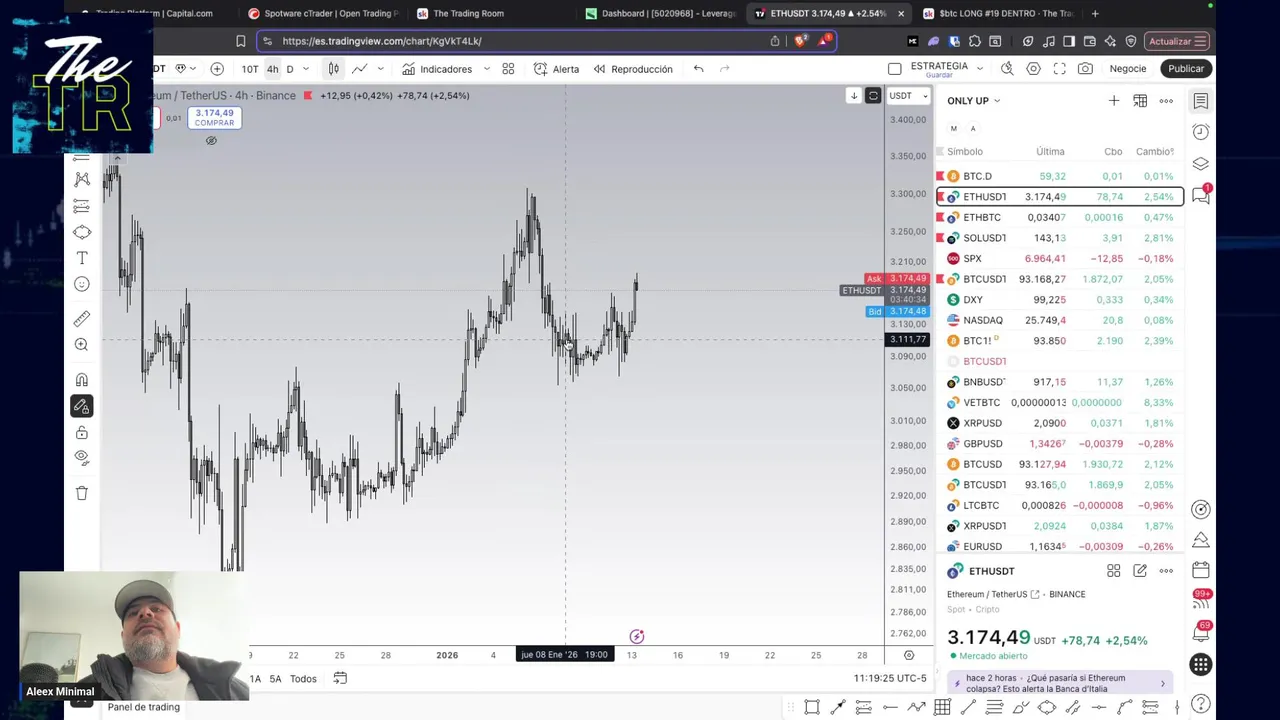Select the 5A date range

(275, 679)
